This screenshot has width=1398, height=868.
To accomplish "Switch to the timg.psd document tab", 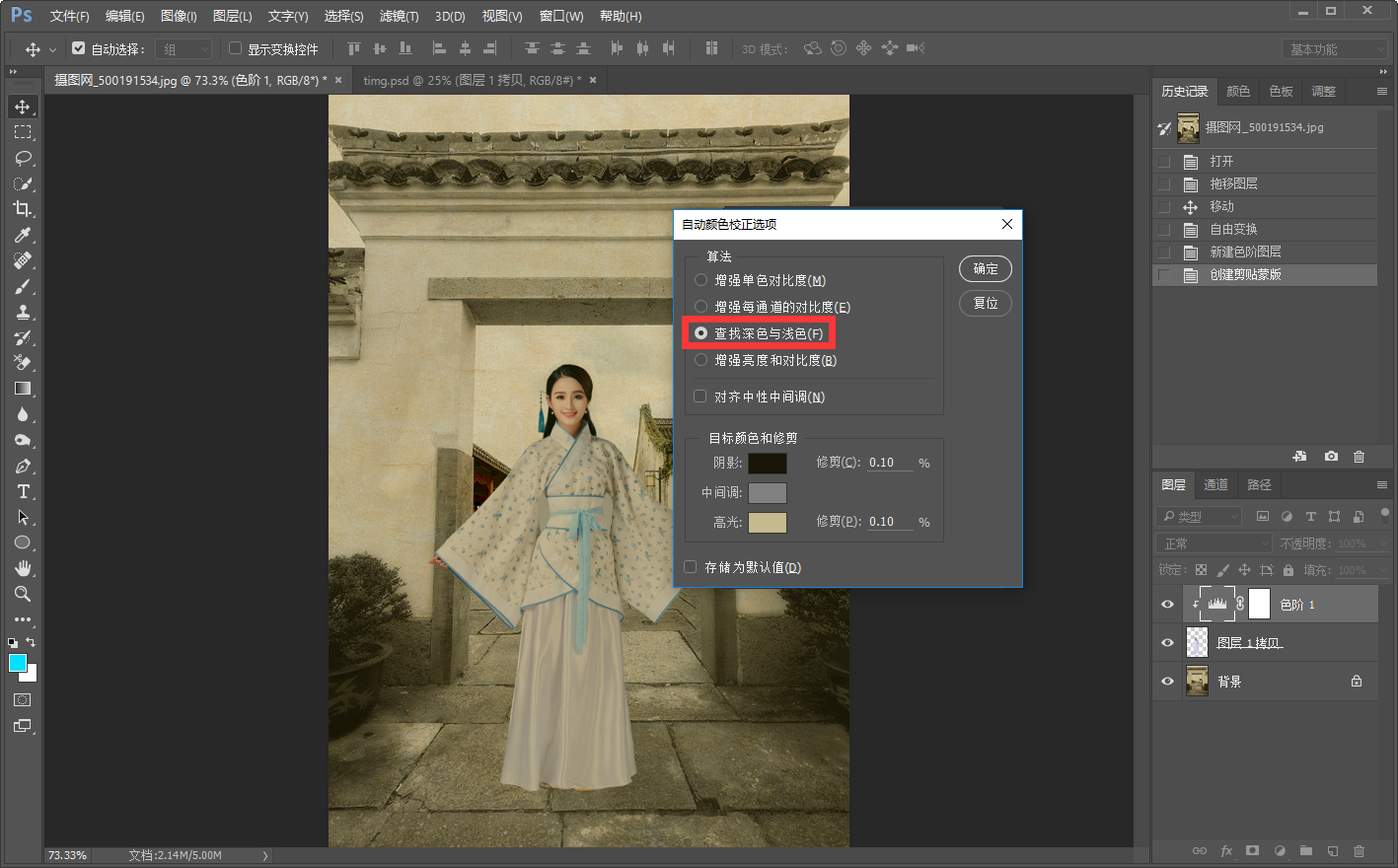I will click(473, 80).
